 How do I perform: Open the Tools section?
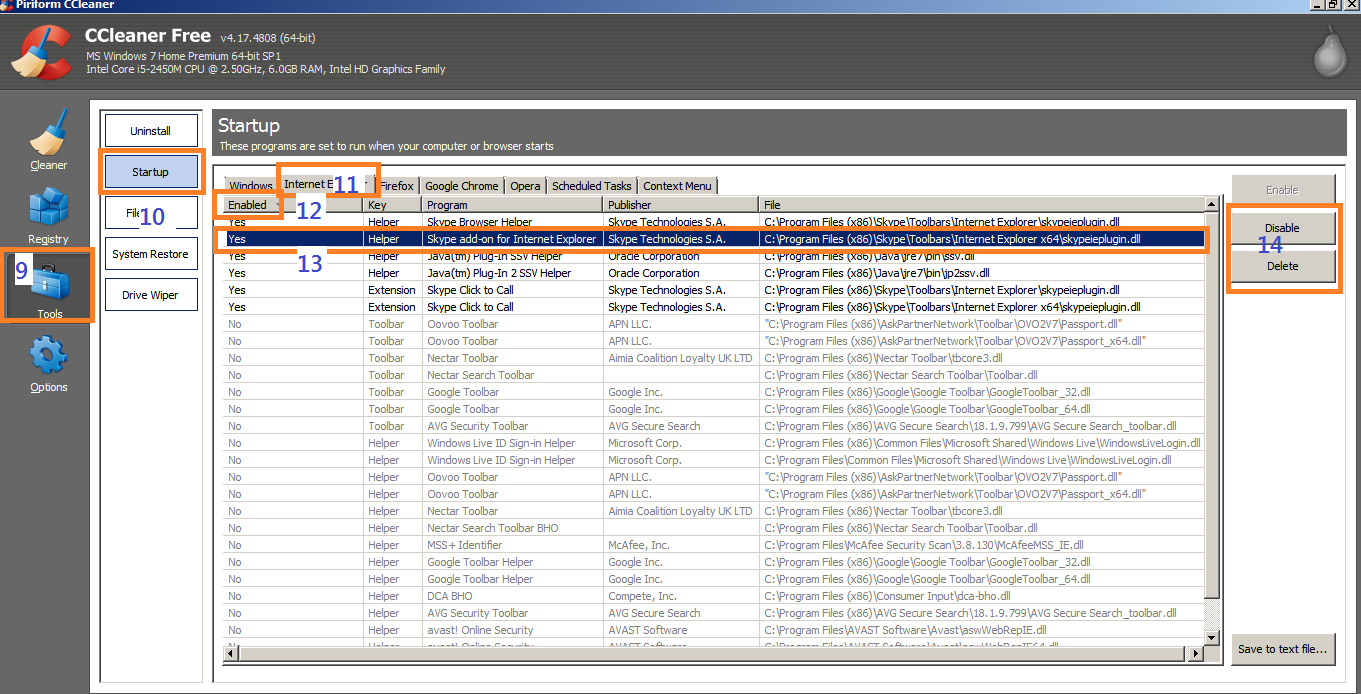49,288
